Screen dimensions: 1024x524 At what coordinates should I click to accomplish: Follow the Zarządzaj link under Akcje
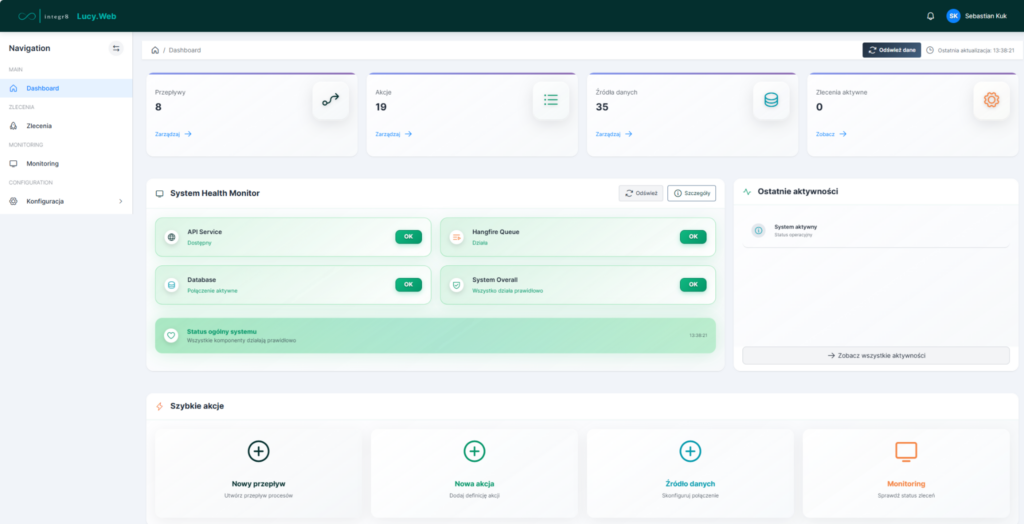click(394, 134)
